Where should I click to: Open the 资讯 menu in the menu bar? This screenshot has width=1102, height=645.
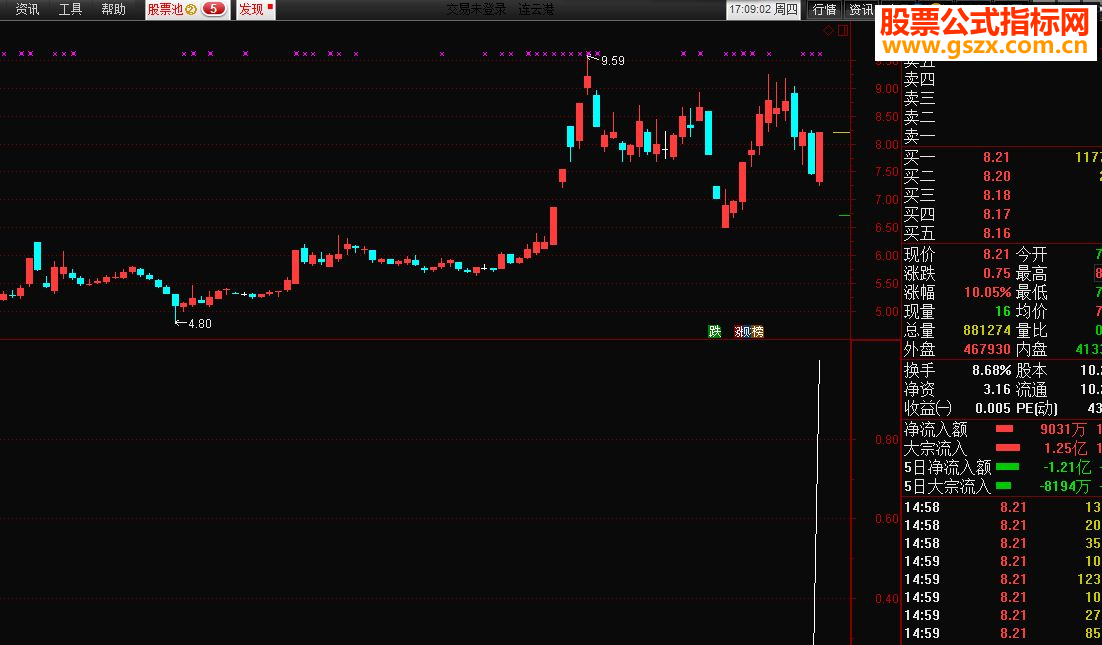[x=27, y=9]
